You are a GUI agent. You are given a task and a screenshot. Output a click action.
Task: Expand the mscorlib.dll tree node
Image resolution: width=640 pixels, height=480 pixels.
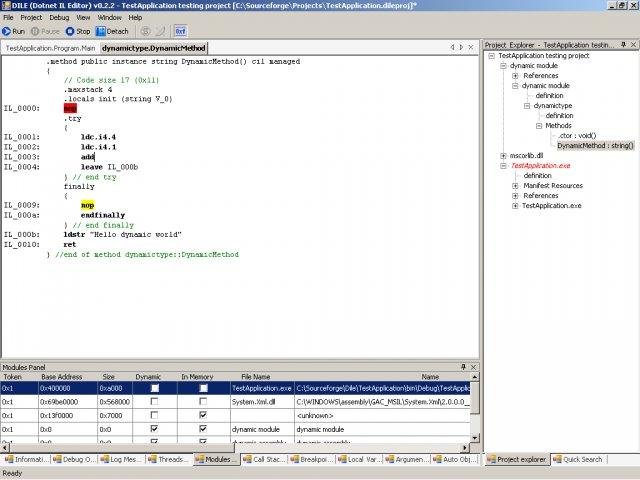coord(503,156)
